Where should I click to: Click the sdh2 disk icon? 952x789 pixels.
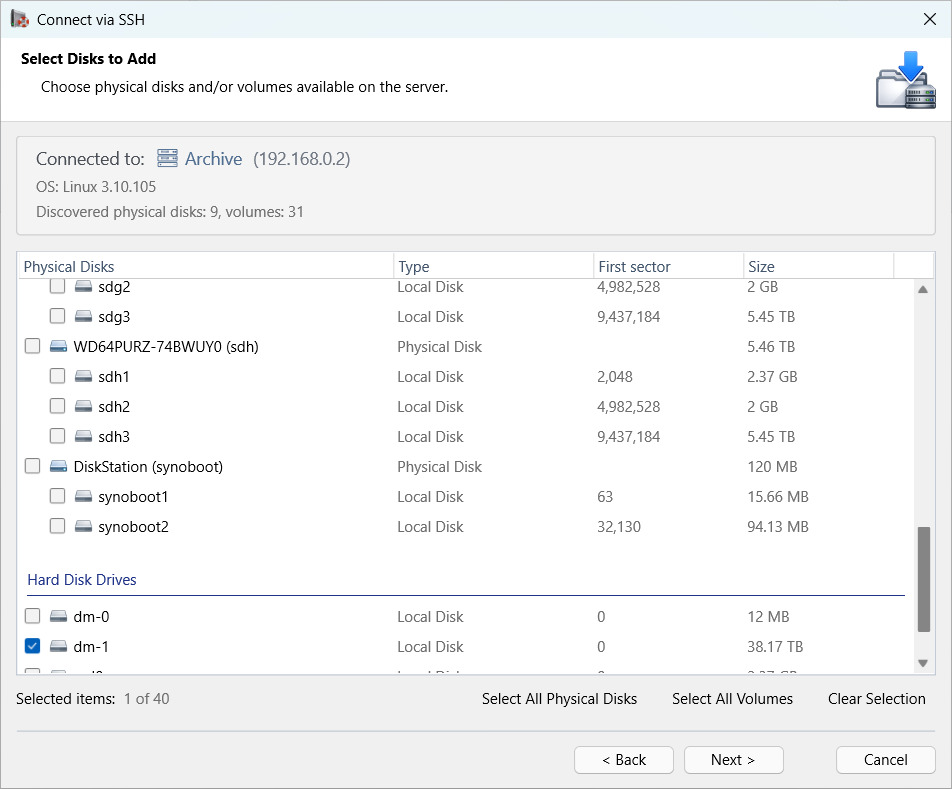[x=83, y=407]
